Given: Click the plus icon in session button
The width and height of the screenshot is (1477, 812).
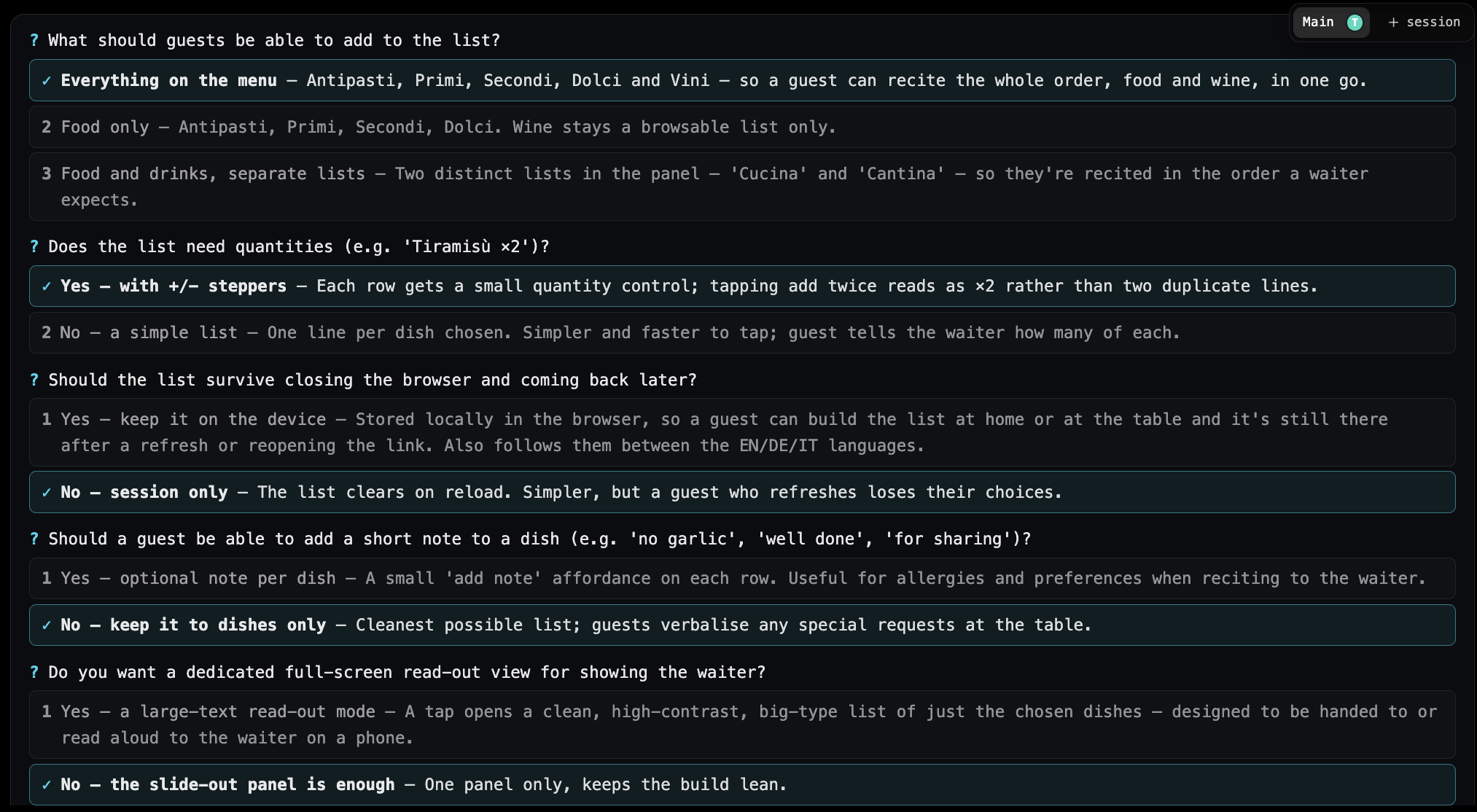Looking at the screenshot, I should 1393,23.
